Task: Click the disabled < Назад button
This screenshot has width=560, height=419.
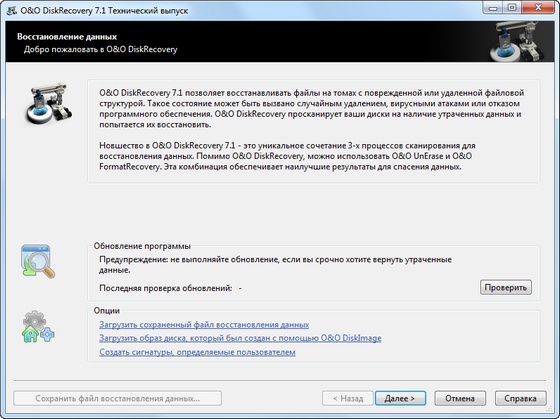Action: (348, 398)
